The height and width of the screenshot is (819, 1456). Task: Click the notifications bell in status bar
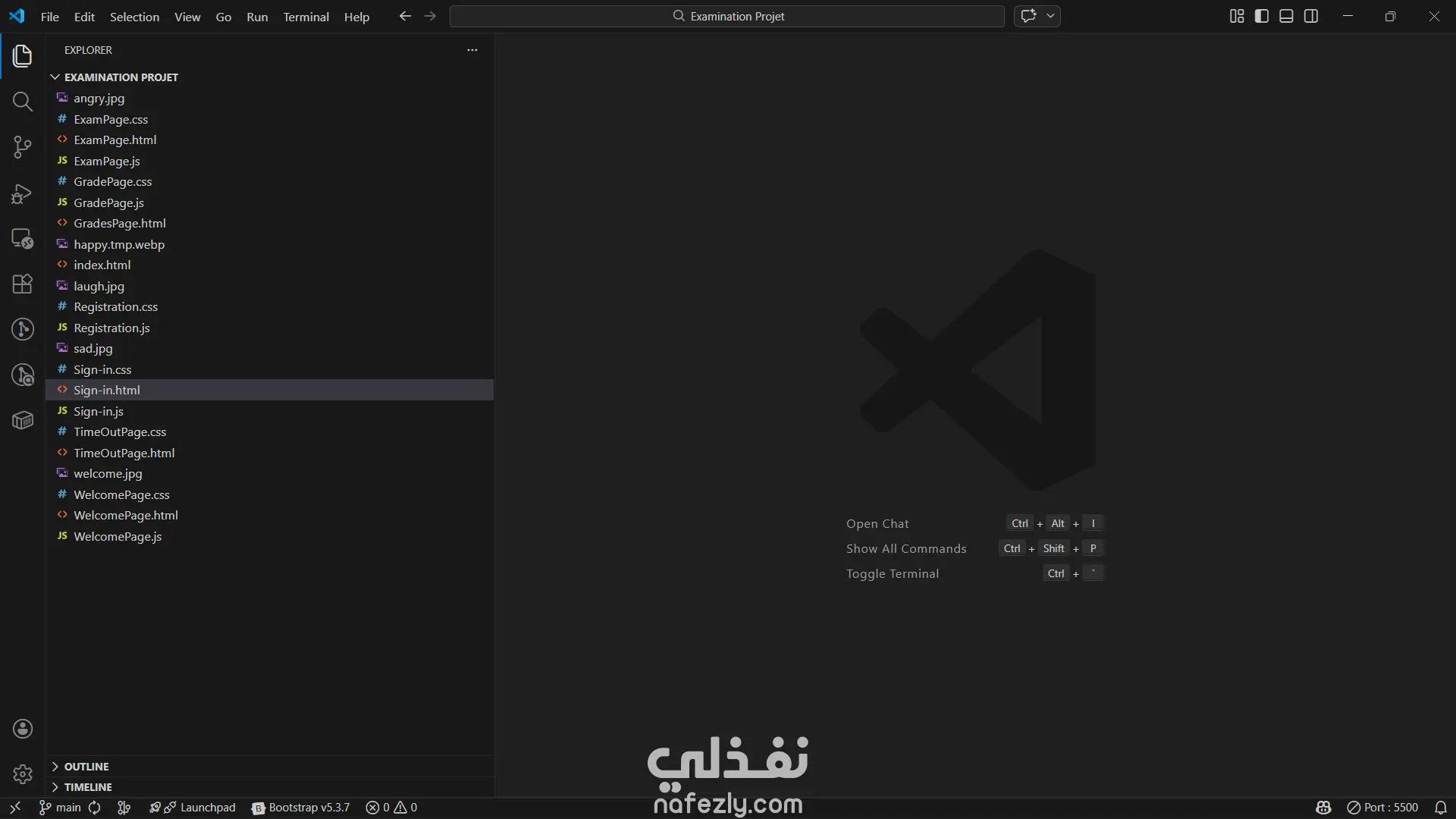tap(1441, 808)
